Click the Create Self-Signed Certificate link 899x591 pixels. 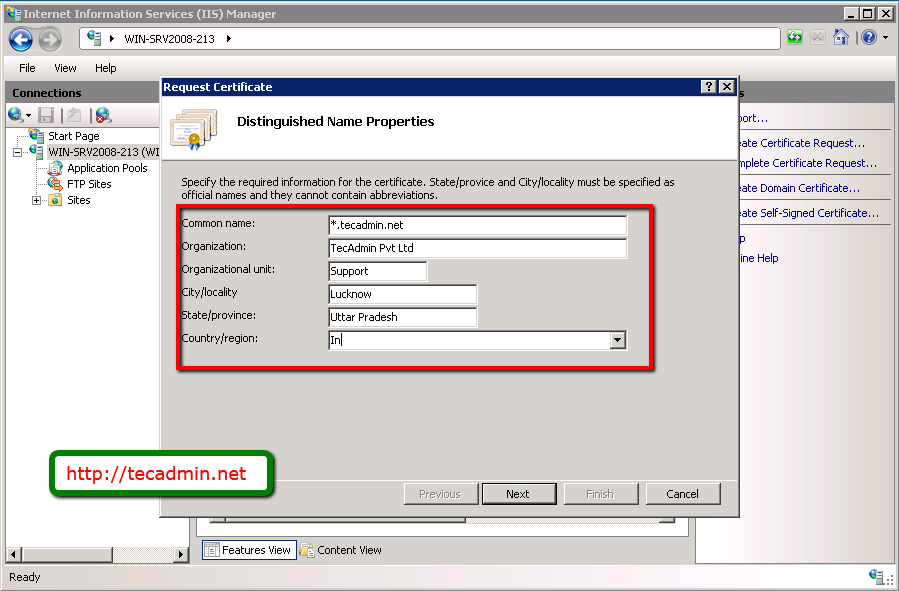tap(809, 213)
